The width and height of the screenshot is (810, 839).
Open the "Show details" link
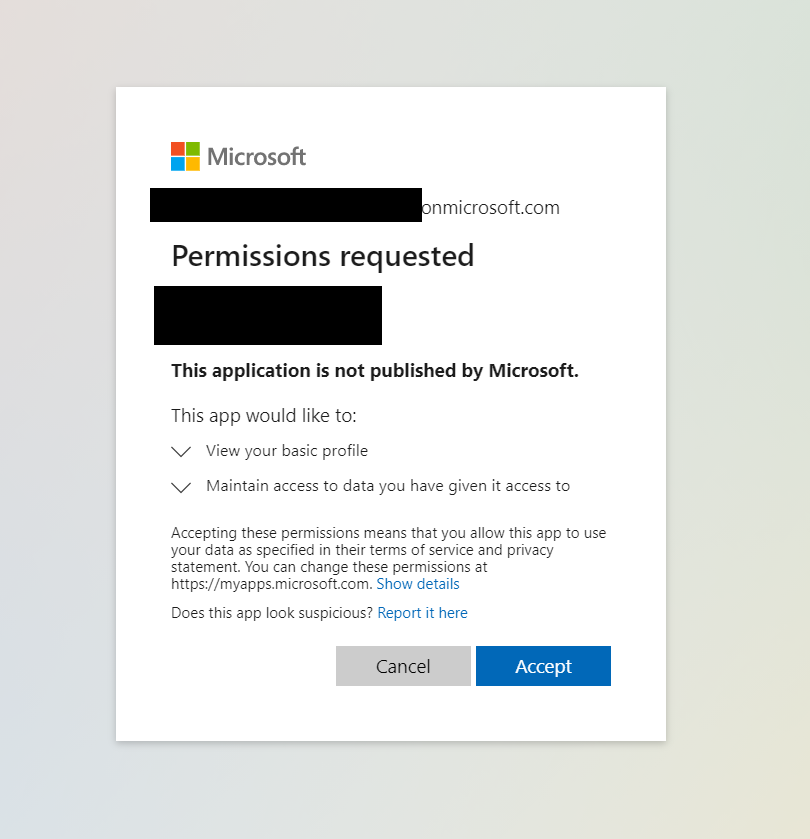pyautogui.click(x=418, y=584)
